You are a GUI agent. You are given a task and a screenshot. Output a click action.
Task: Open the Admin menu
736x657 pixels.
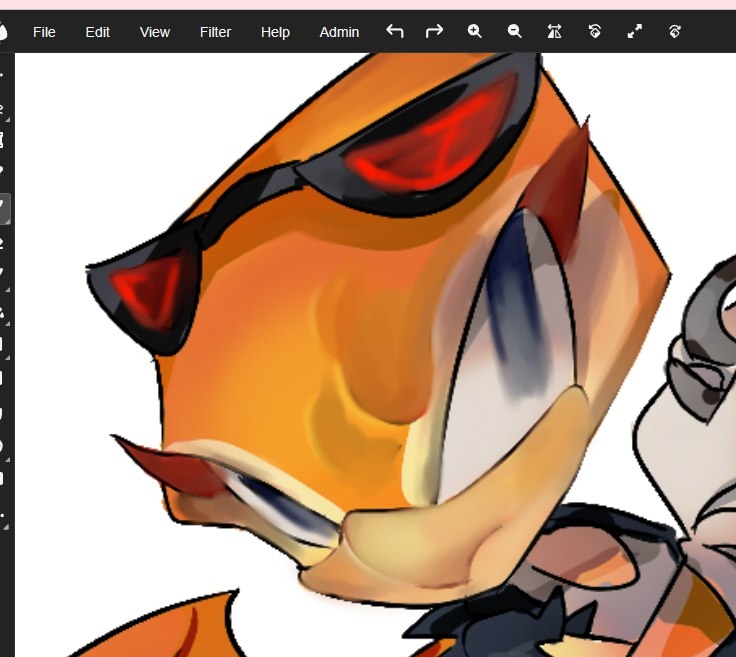[339, 32]
